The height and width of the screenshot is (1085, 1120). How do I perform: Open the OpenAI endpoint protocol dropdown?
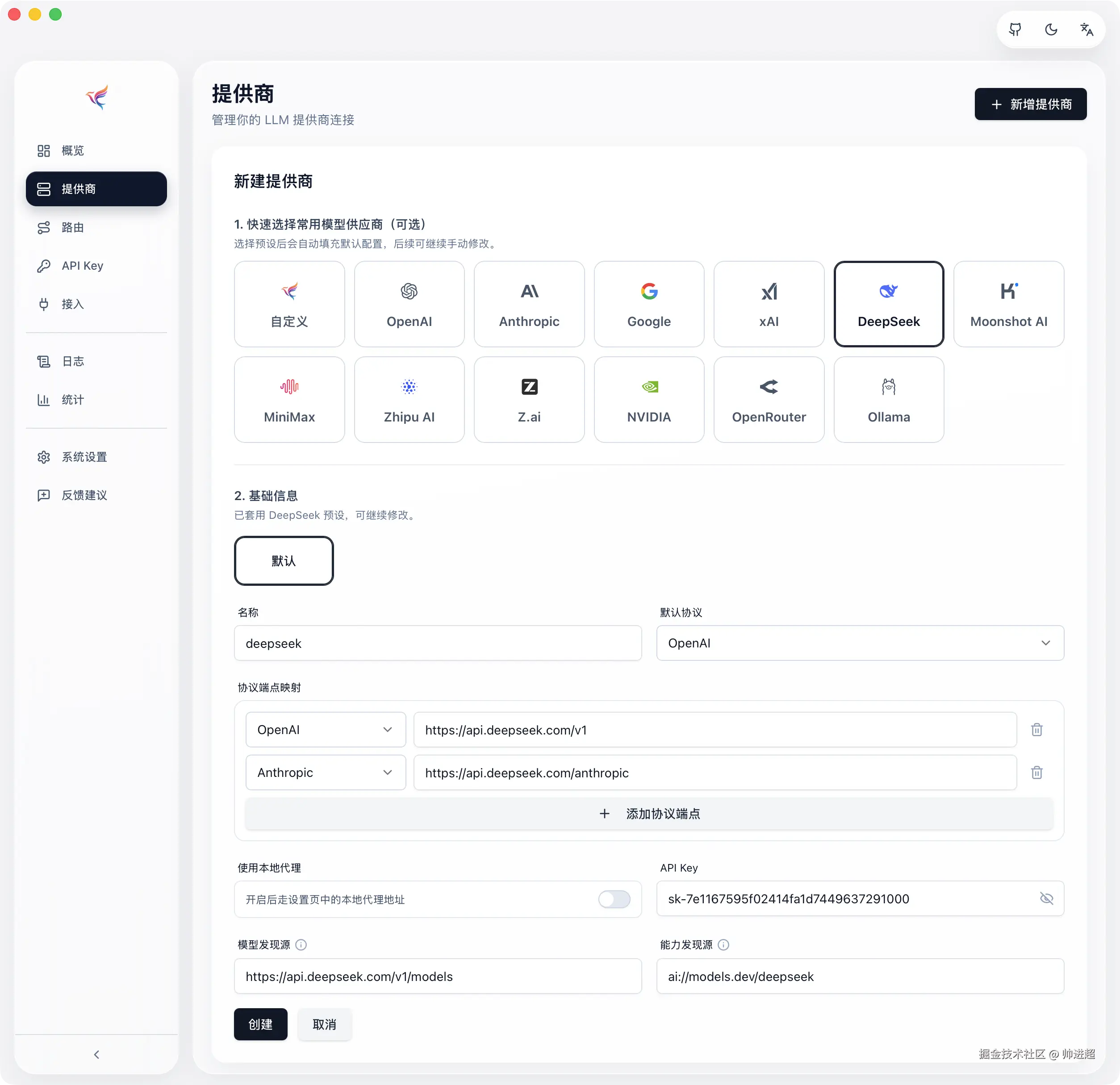pos(325,730)
